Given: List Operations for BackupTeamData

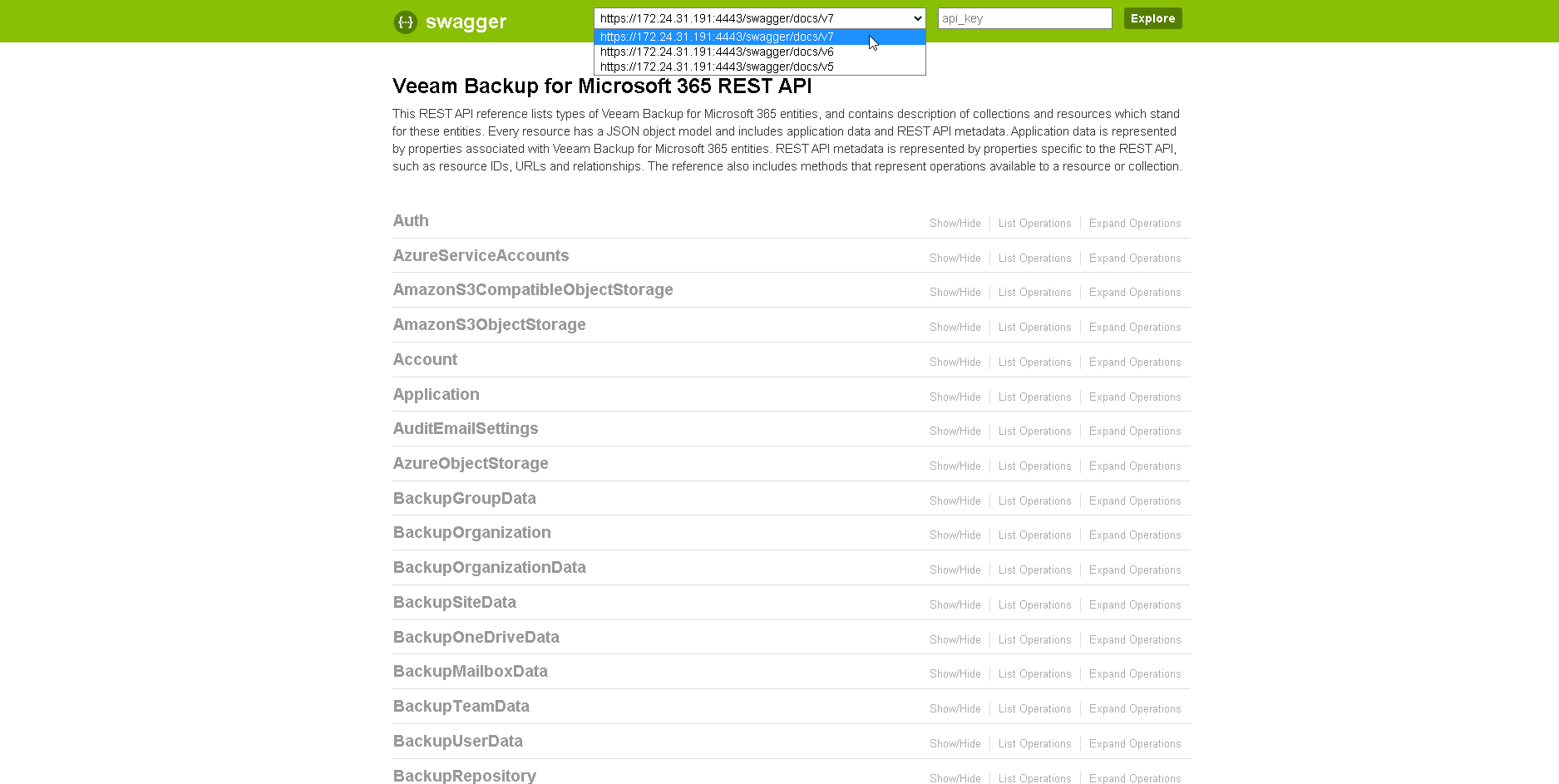Looking at the screenshot, I should tap(1034, 709).
